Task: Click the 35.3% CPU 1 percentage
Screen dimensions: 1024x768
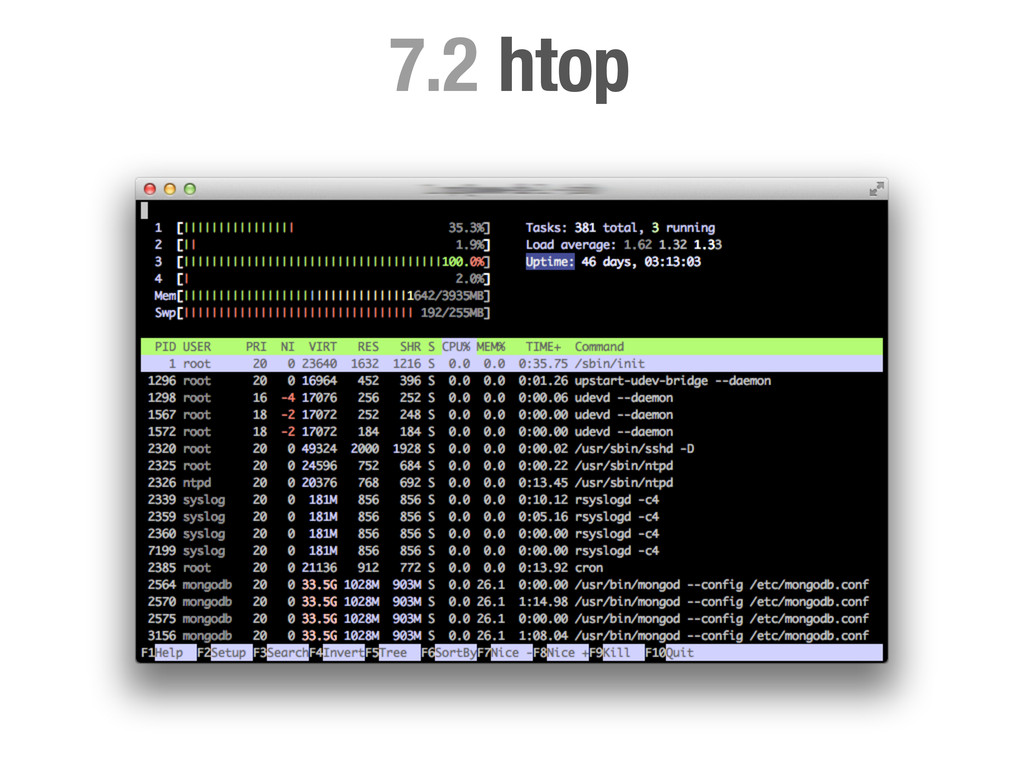Action: coord(466,228)
